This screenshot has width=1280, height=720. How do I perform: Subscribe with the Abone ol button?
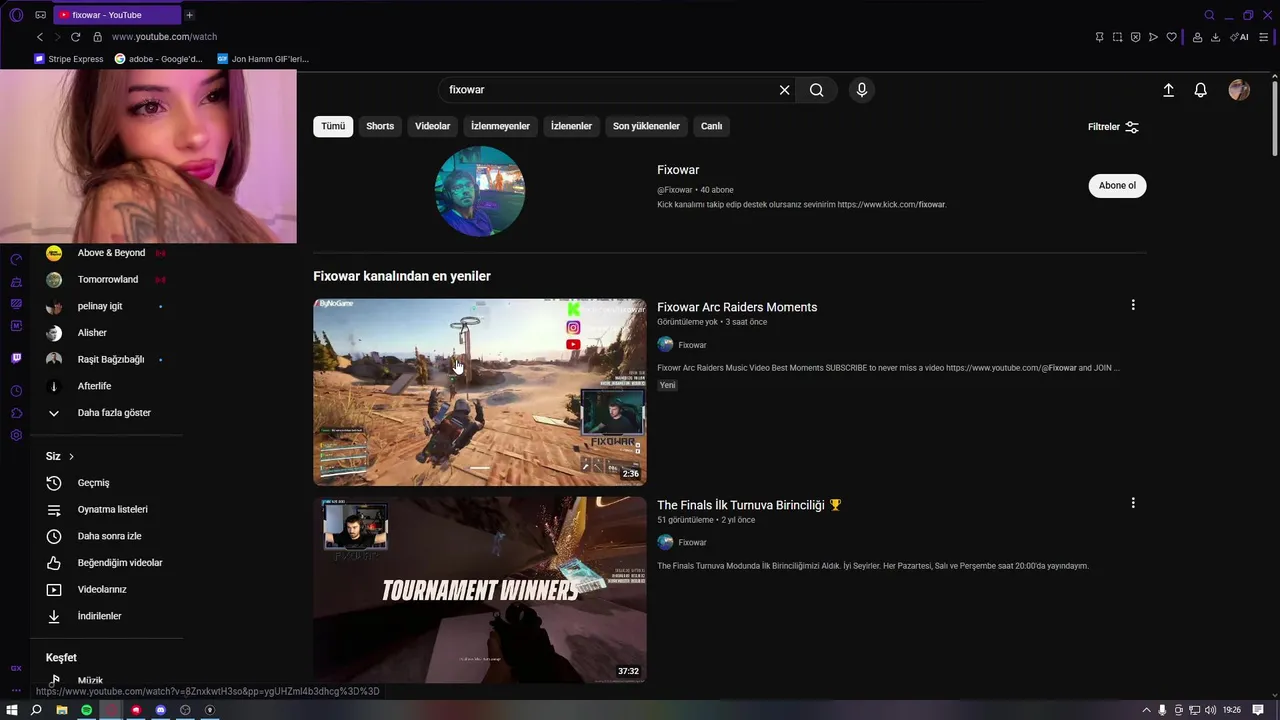tap(1117, 186)
